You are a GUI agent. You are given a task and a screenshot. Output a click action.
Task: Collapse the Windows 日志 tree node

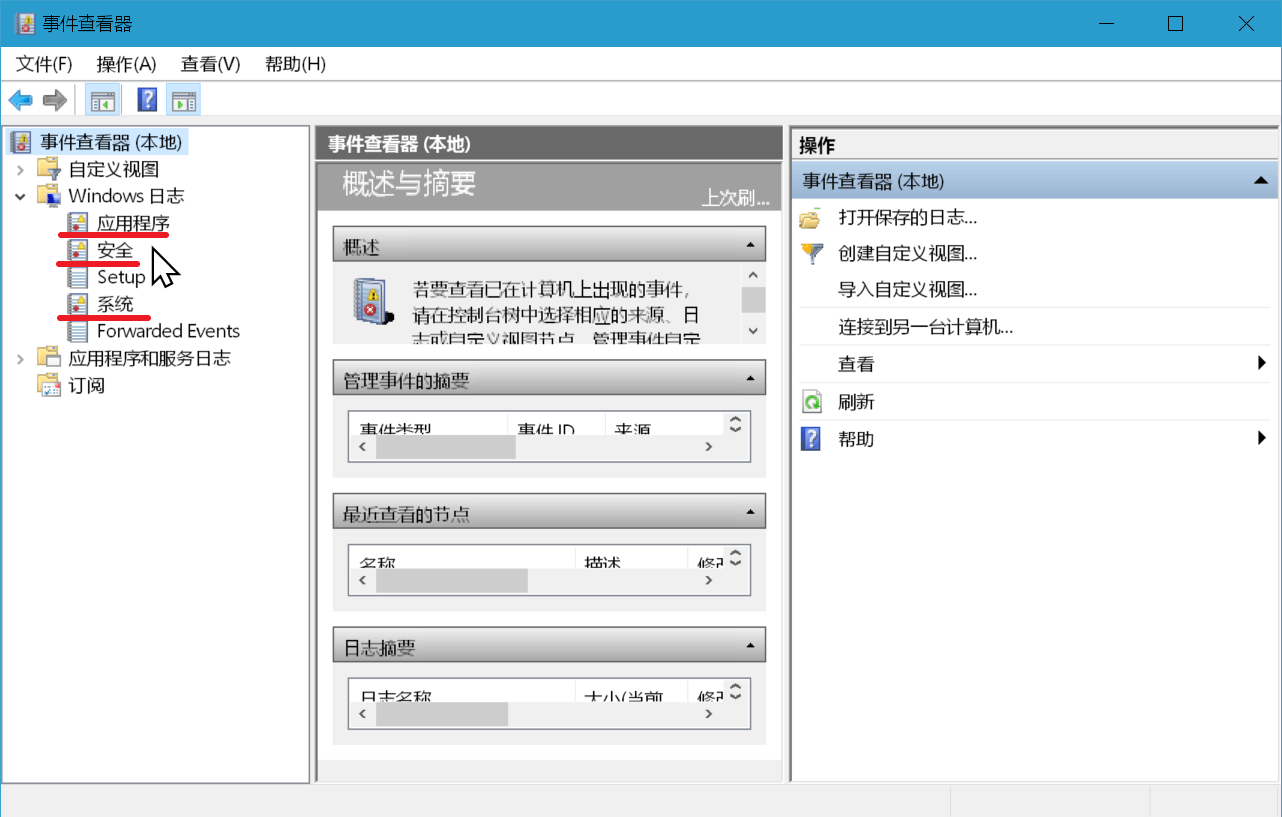pos(22,196)
